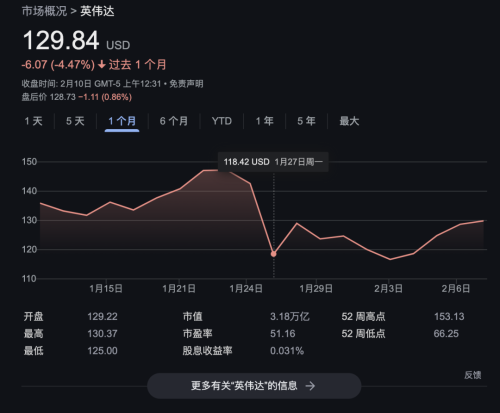Screen dimensions: 500x413
Task: Click the down arrow icon beside -4.47%
Action: click(x=102, y=65)
